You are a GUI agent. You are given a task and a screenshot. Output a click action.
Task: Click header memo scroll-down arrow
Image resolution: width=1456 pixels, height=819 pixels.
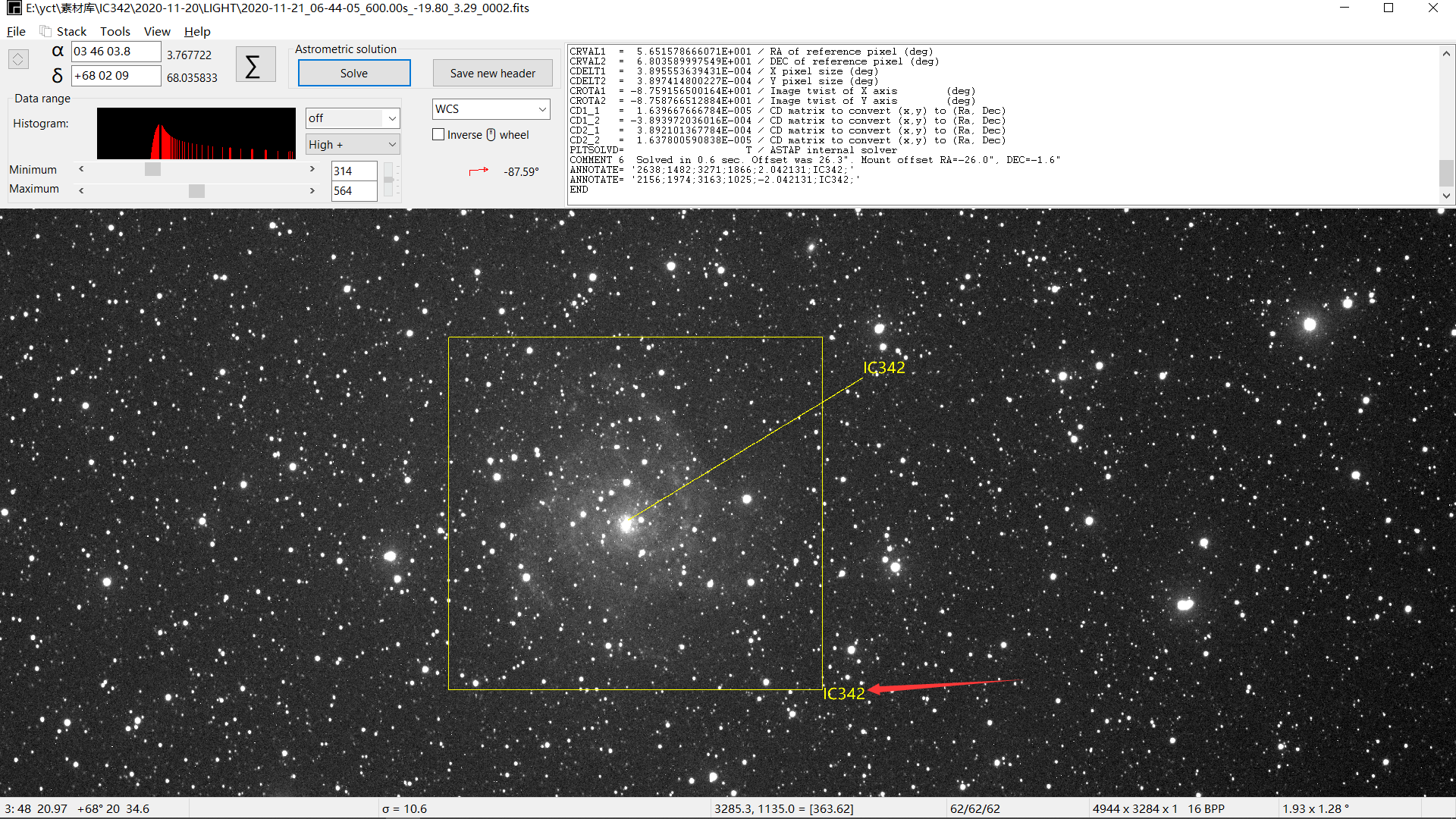click(x=1446, y=196)
